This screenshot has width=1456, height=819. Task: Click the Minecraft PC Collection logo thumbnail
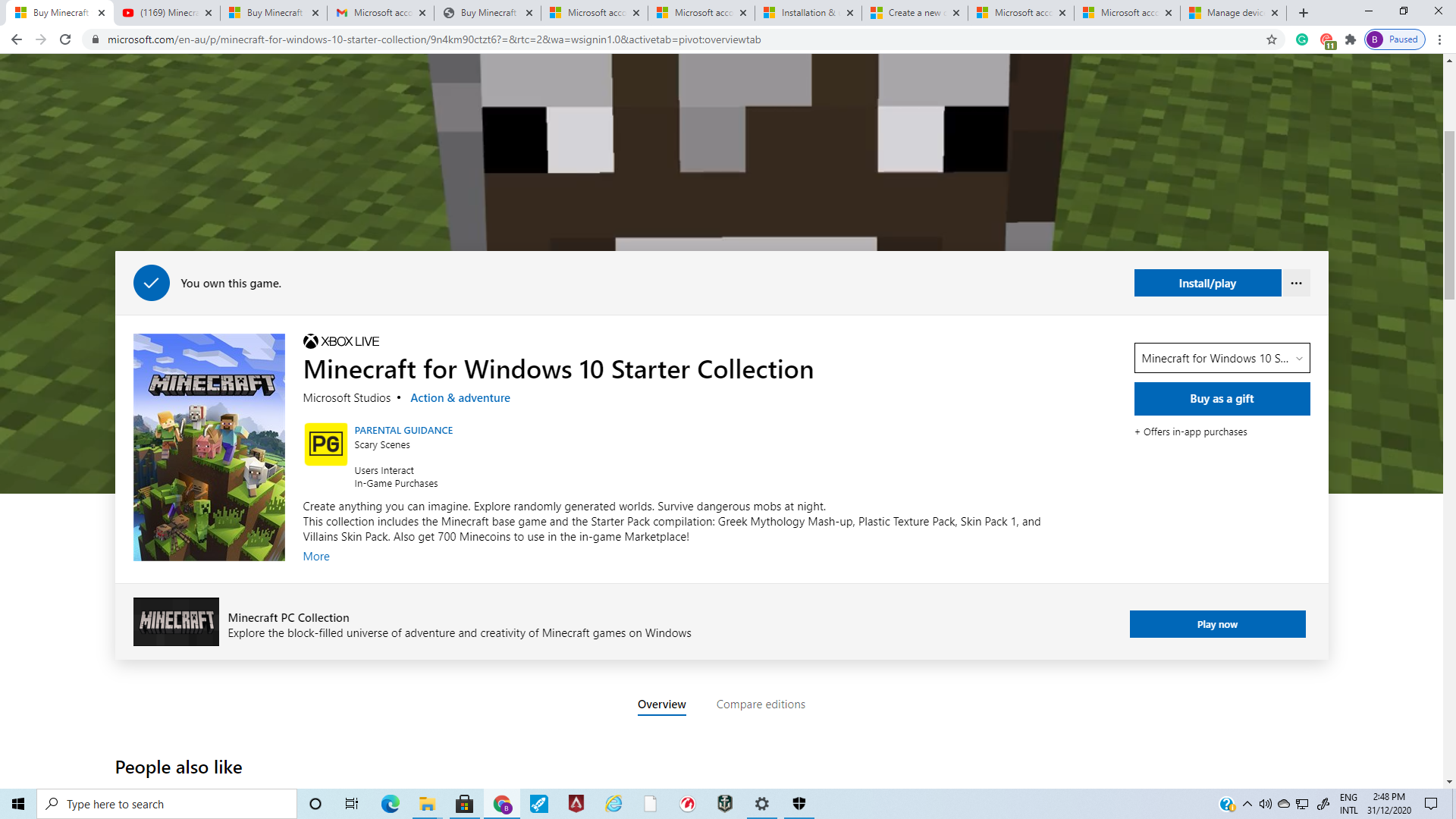click(x=176, y=622)
